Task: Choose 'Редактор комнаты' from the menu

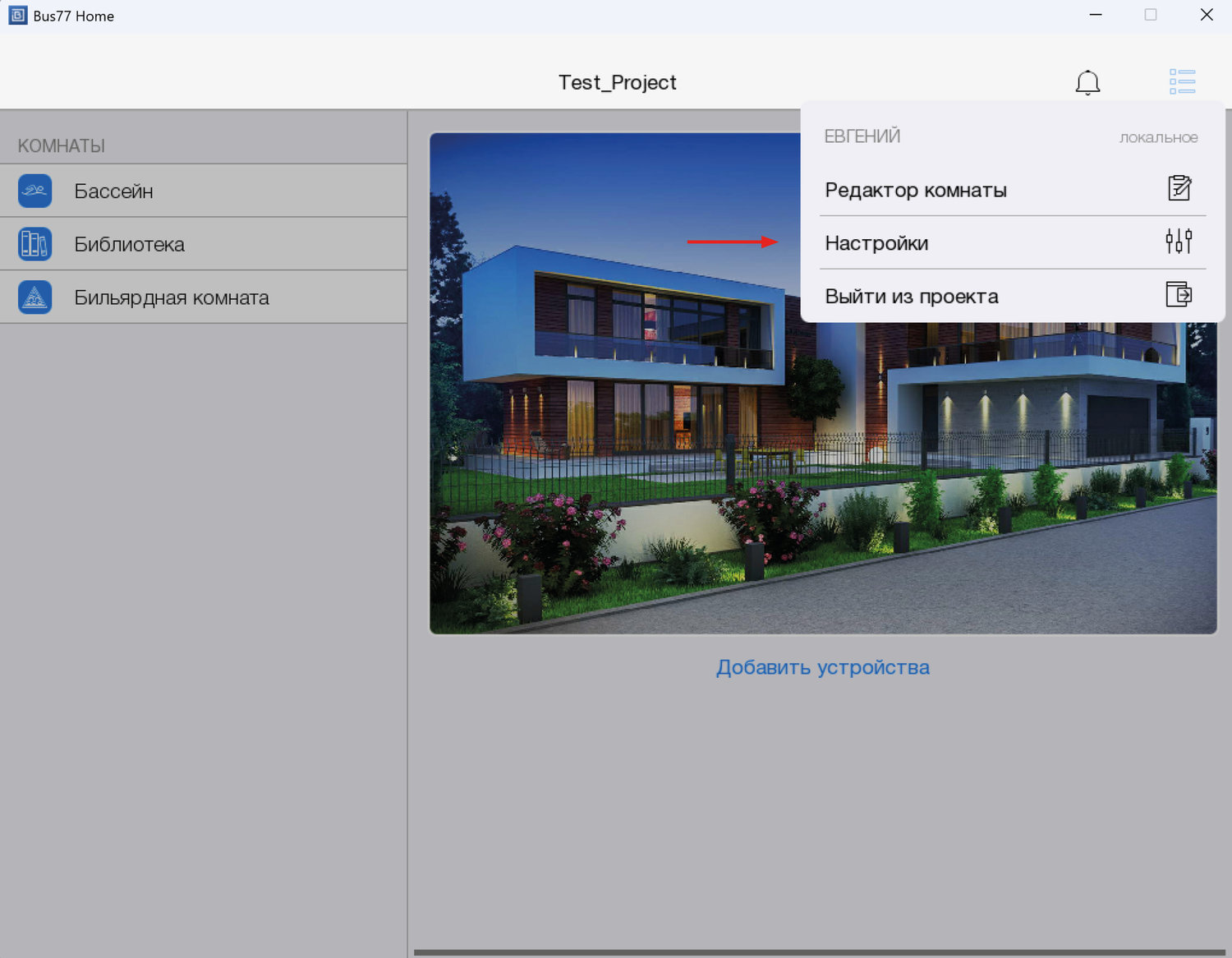Action: click(x=915, y=190)
